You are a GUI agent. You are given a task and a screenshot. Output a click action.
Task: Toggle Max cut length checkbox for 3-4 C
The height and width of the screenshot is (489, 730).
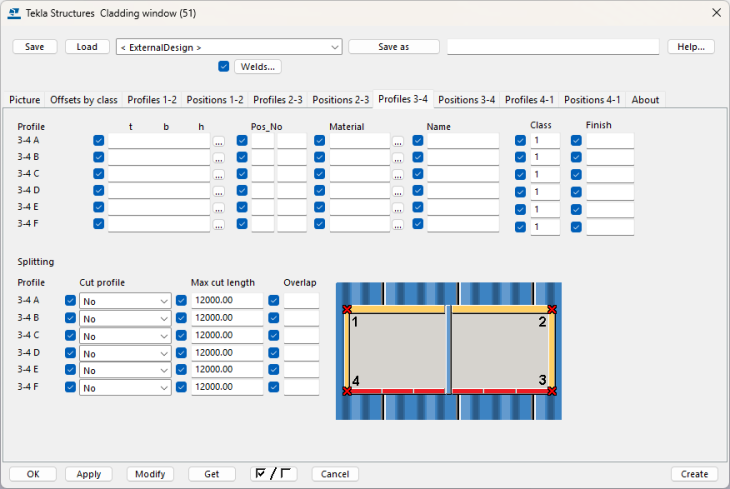182,335
